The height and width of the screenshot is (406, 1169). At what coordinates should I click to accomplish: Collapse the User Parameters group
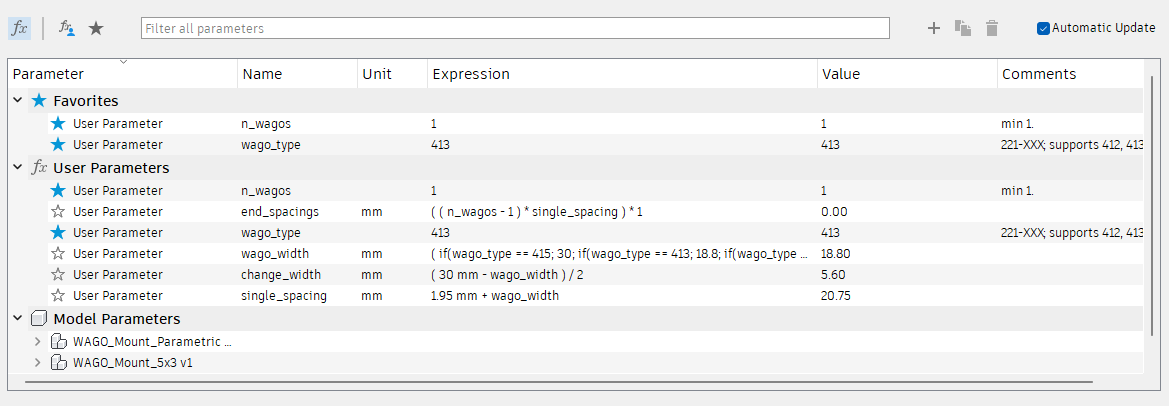coord(19,168)
